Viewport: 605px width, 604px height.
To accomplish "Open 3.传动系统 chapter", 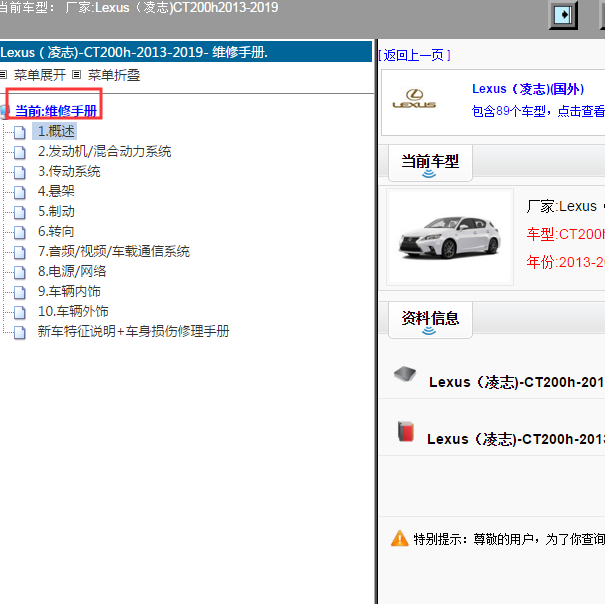I will click(x=69, y=172).
